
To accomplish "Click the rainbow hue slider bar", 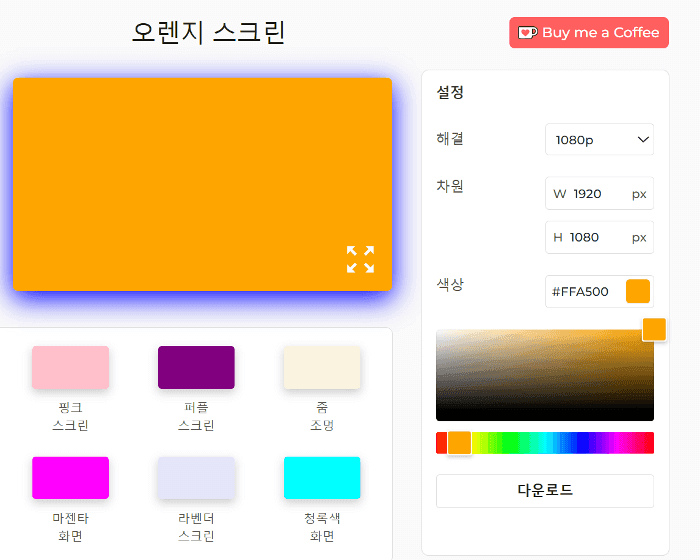I will [545, 443].
